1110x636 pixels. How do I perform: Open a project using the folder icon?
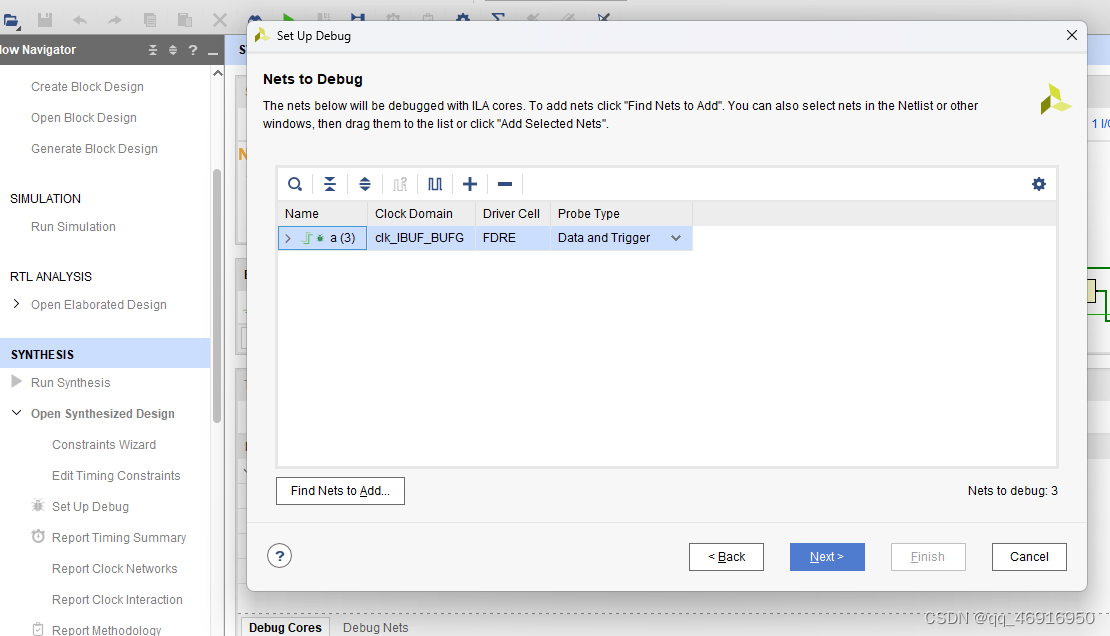11,17
